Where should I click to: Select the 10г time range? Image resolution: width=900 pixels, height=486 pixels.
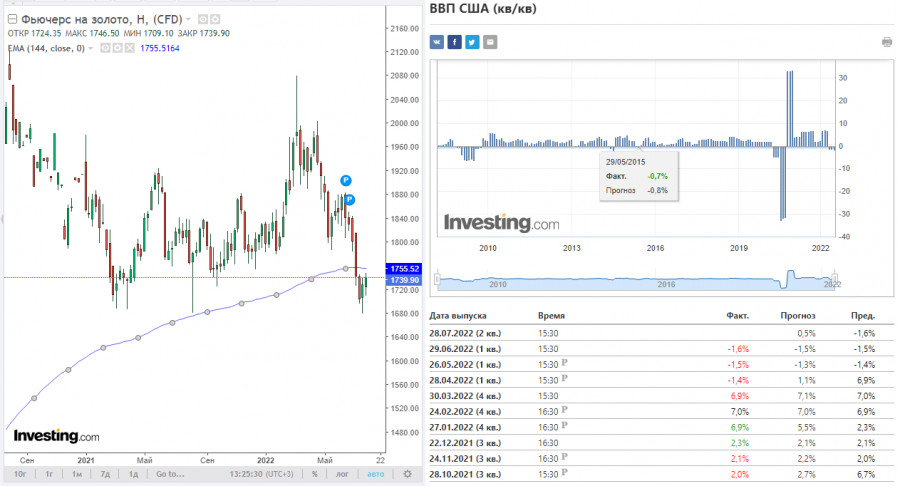(19, 476)
